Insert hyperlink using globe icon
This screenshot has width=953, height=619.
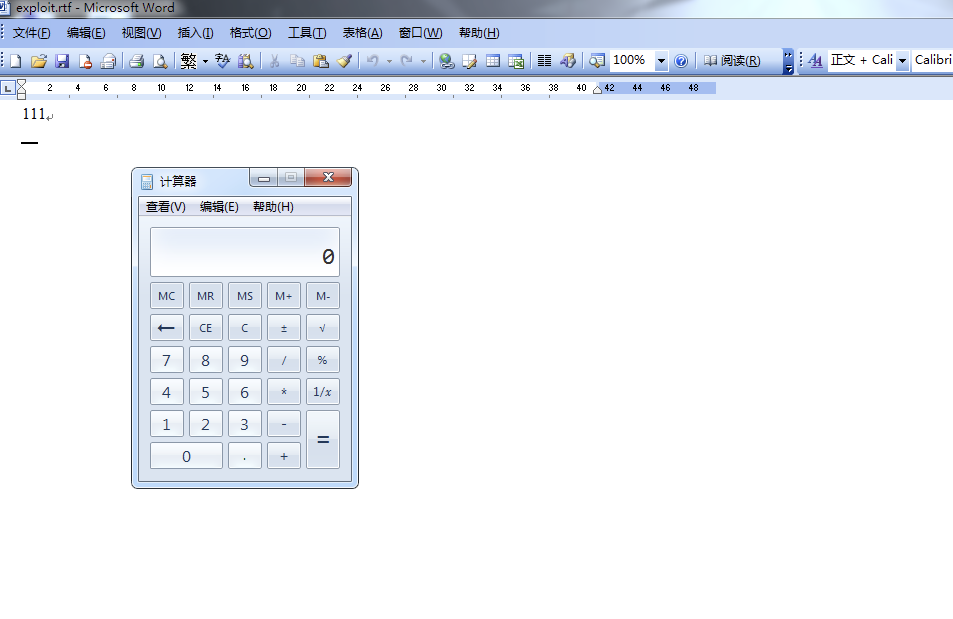[x=447, y=61]
